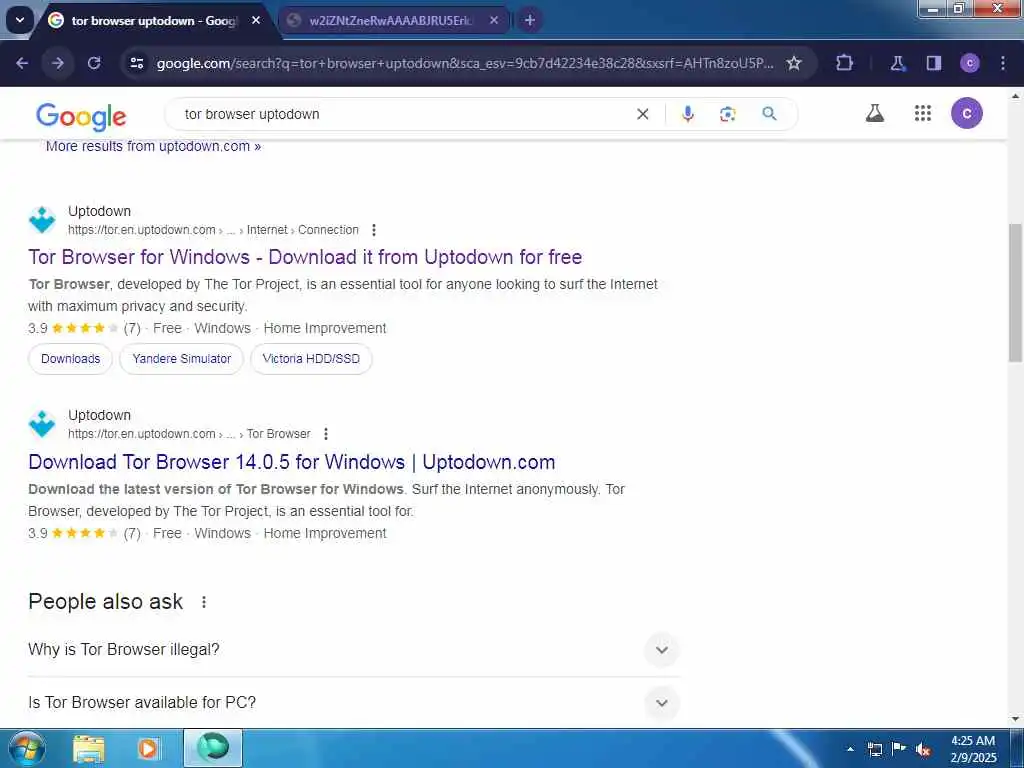Select the Victoria HDD/SSD chip
This screenshot has width=1024, height=768.
(311, 359)
